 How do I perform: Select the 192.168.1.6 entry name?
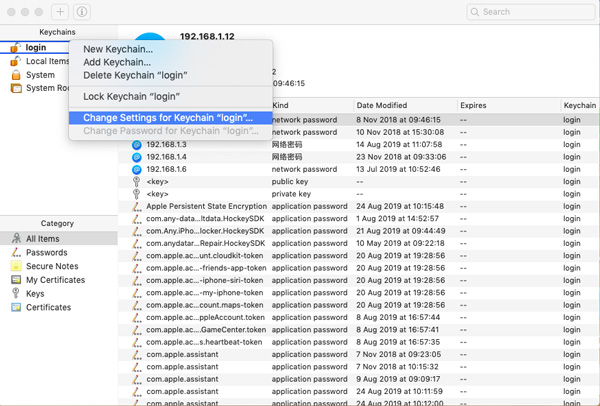(166, 169)
